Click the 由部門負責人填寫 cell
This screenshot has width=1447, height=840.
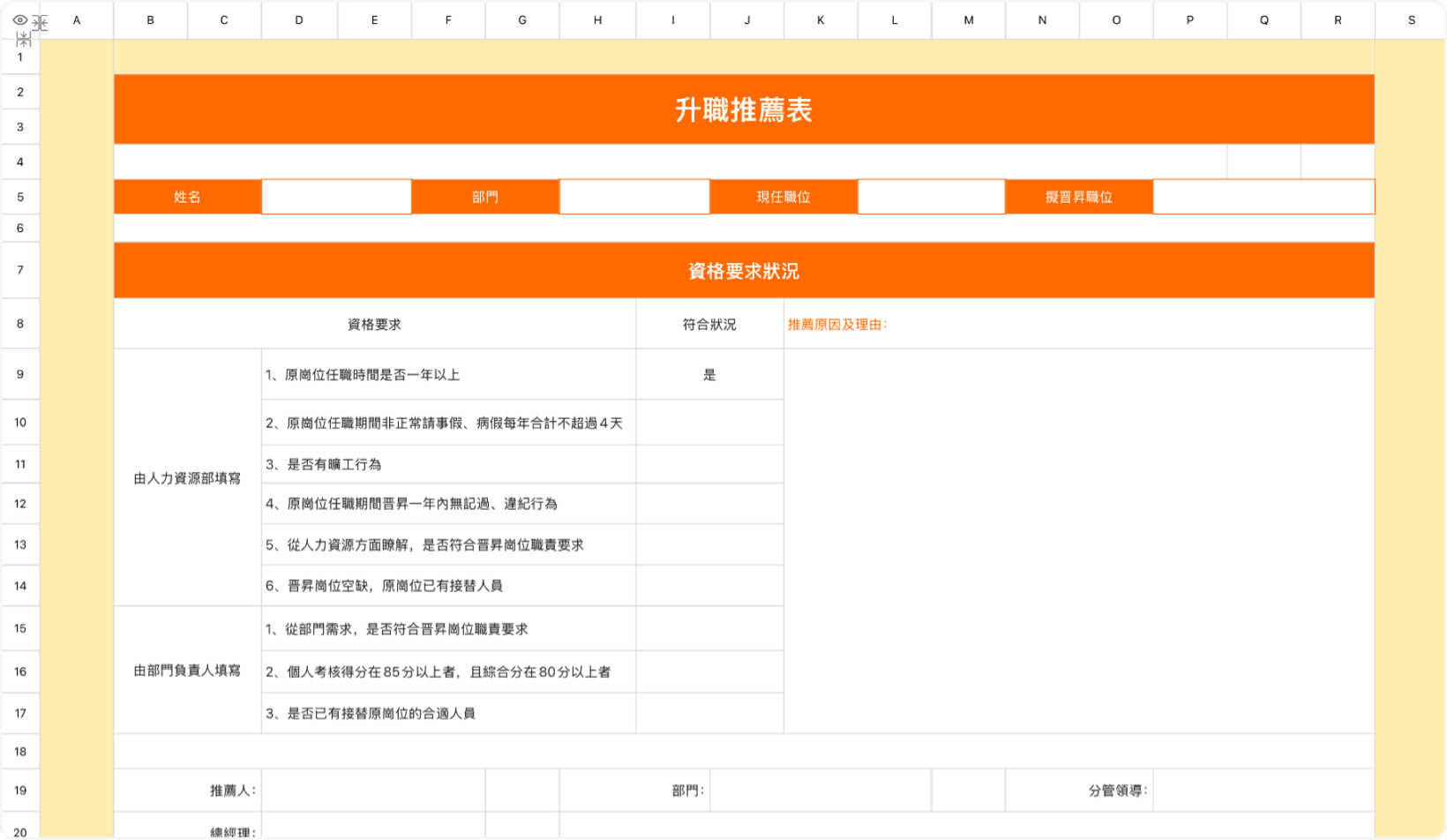point(188,671)
